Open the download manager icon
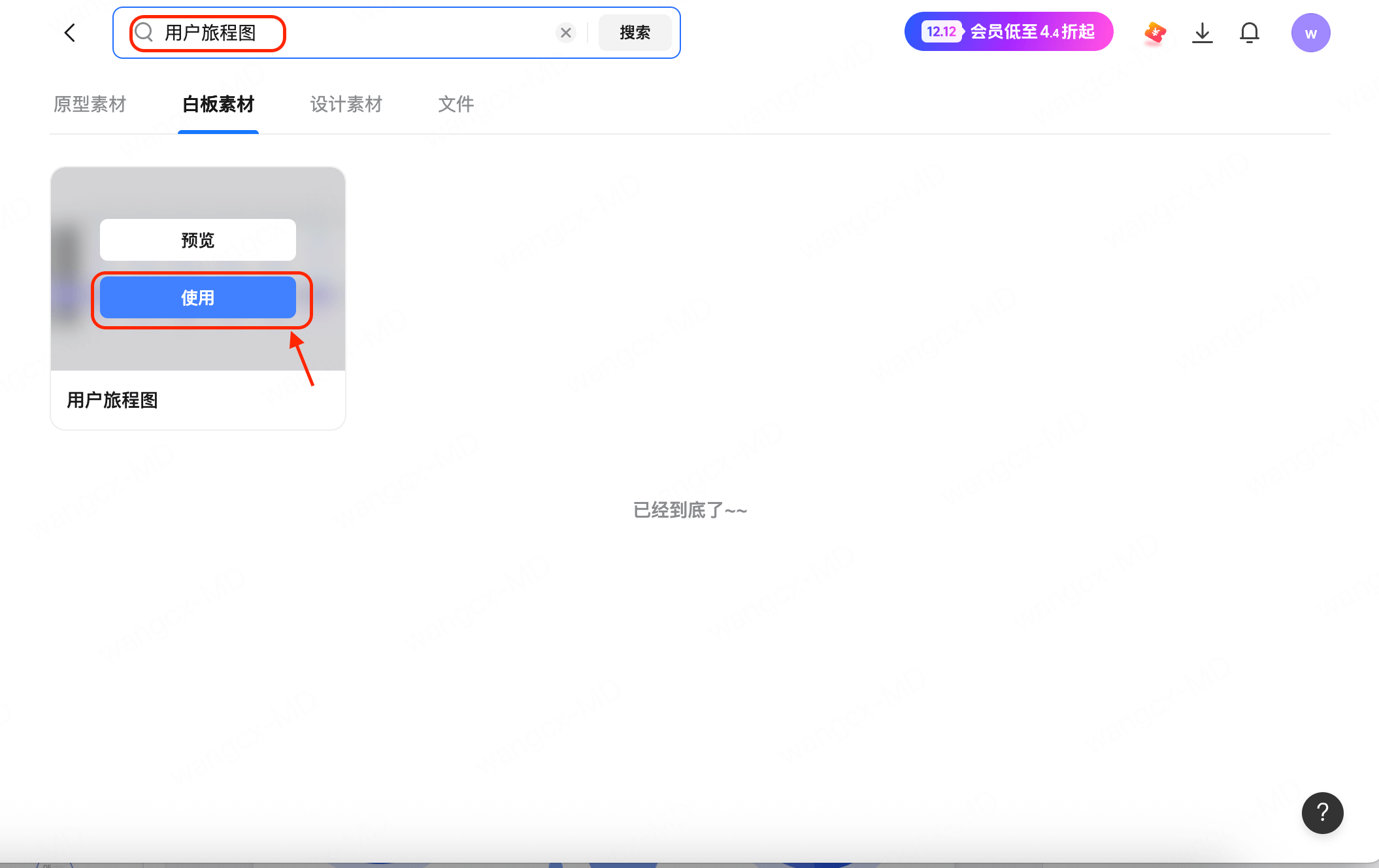 pyautogui.click(x=1202, y=32)
